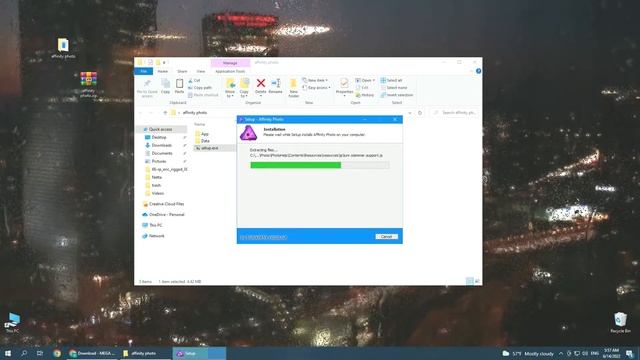Refresh the affinity photo folder

pyautogui.click(x=420, y=113)
